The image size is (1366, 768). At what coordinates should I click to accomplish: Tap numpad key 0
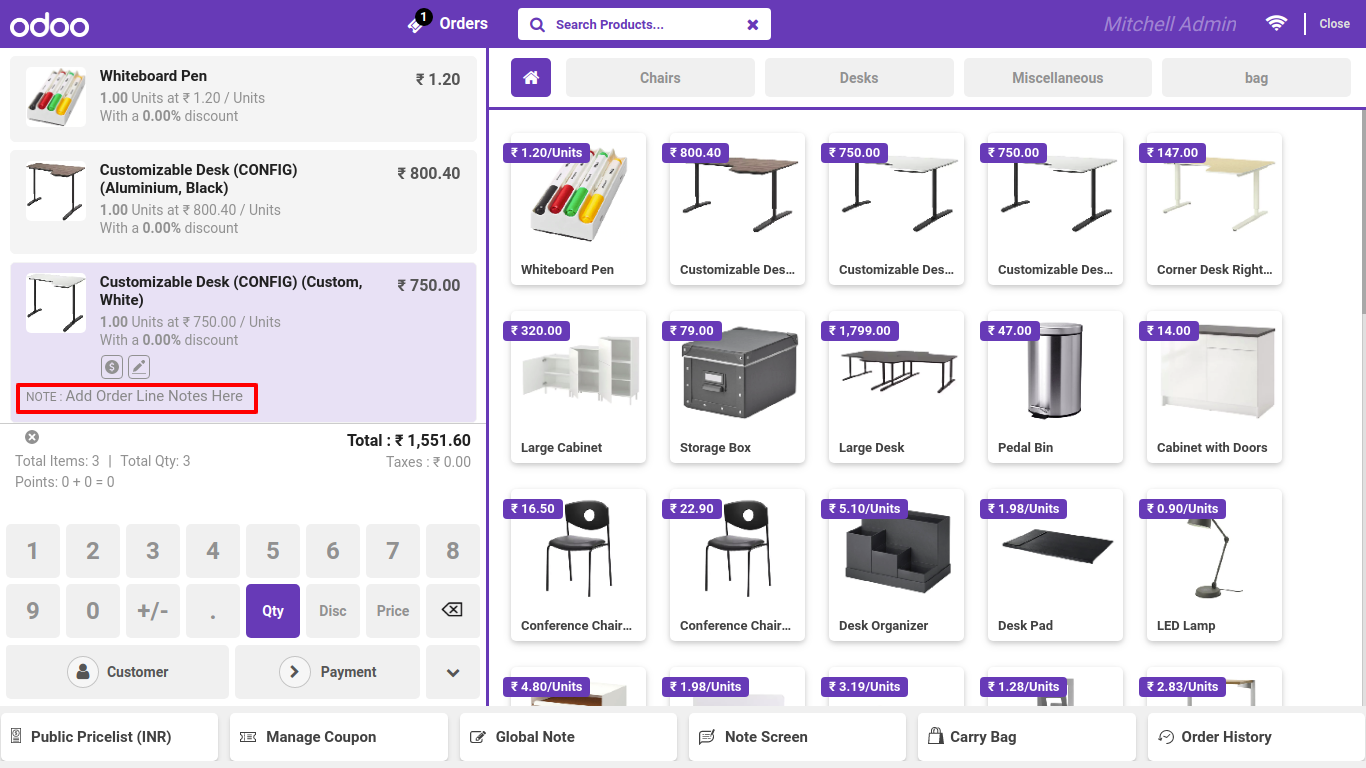coord(93,610)
